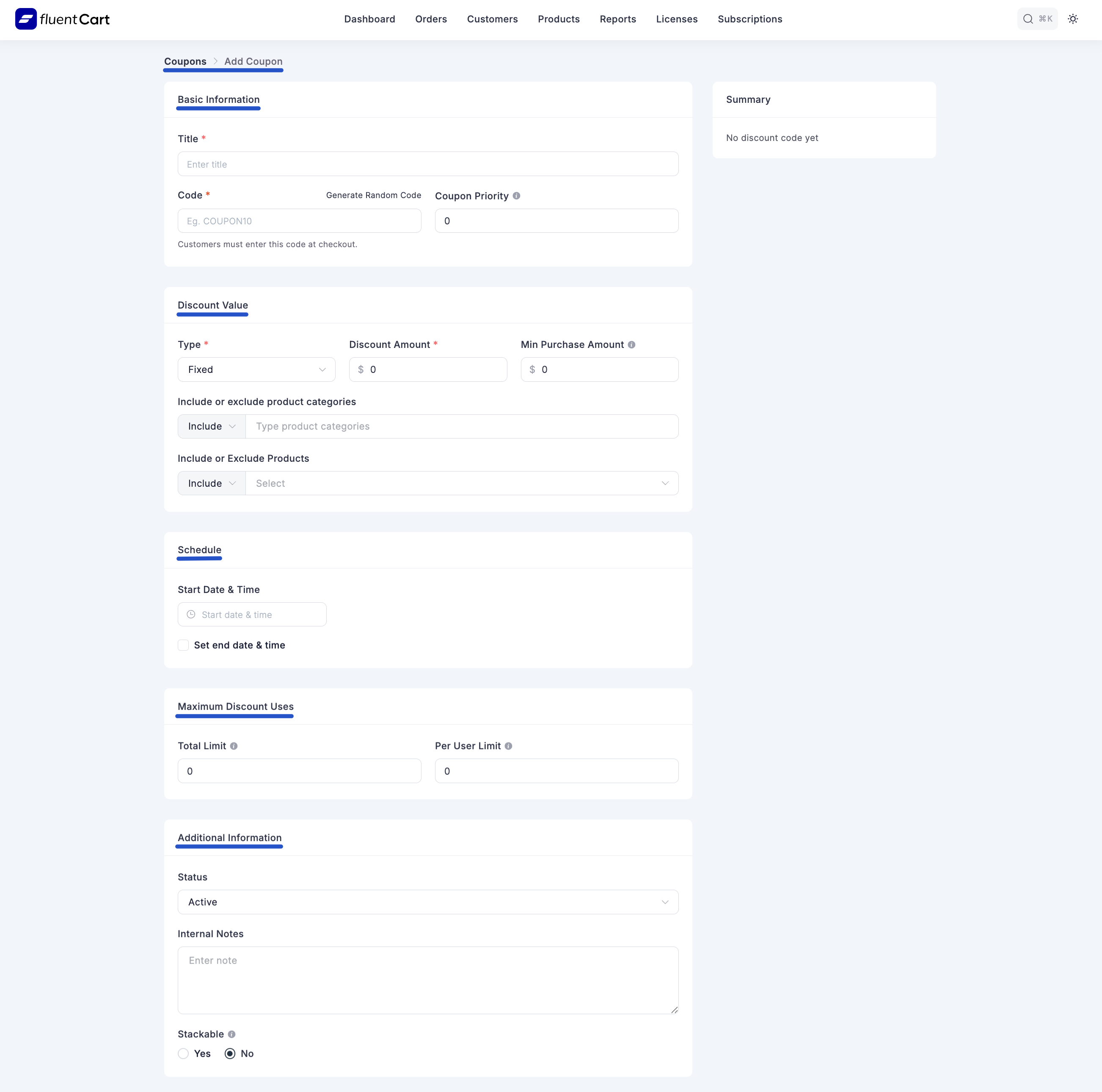Open the Subscriptions menu item
Screen dimensions: 1102x1092
(x=750, y=19)
